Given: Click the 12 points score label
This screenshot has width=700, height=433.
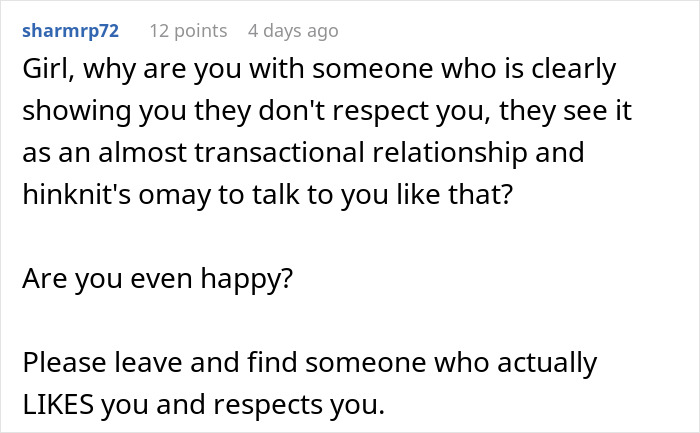Looking at the screenshot, I should [189, 31].
